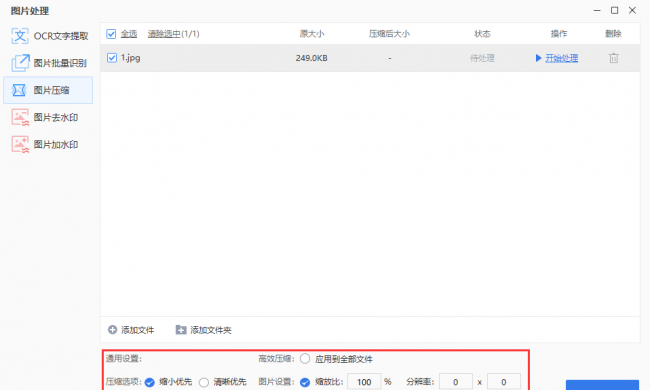
Task: Click the 压缩后大小 column header
Action: [x=389, y=34]
